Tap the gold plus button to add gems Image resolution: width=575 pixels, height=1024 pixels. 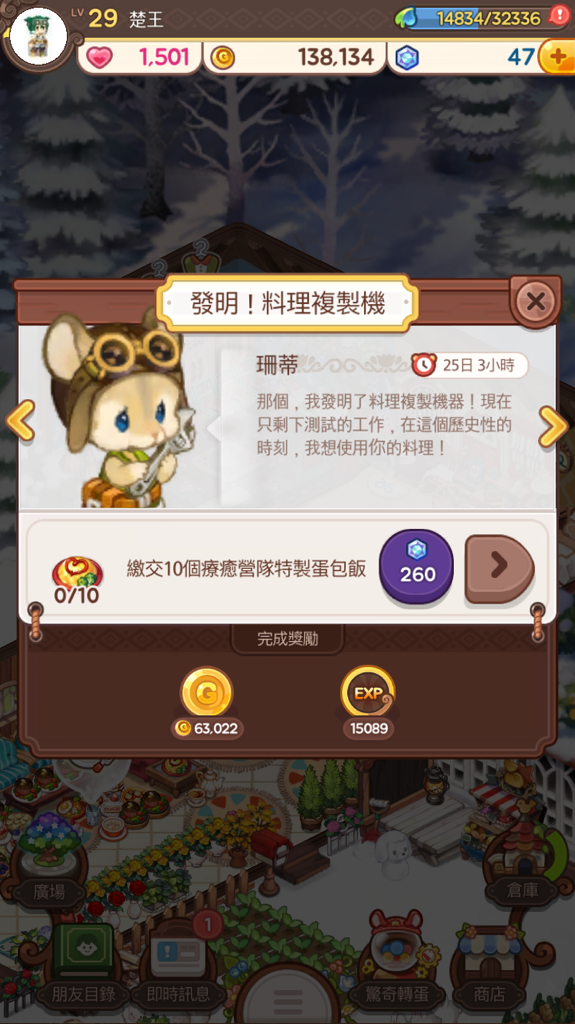click(557, 57)
